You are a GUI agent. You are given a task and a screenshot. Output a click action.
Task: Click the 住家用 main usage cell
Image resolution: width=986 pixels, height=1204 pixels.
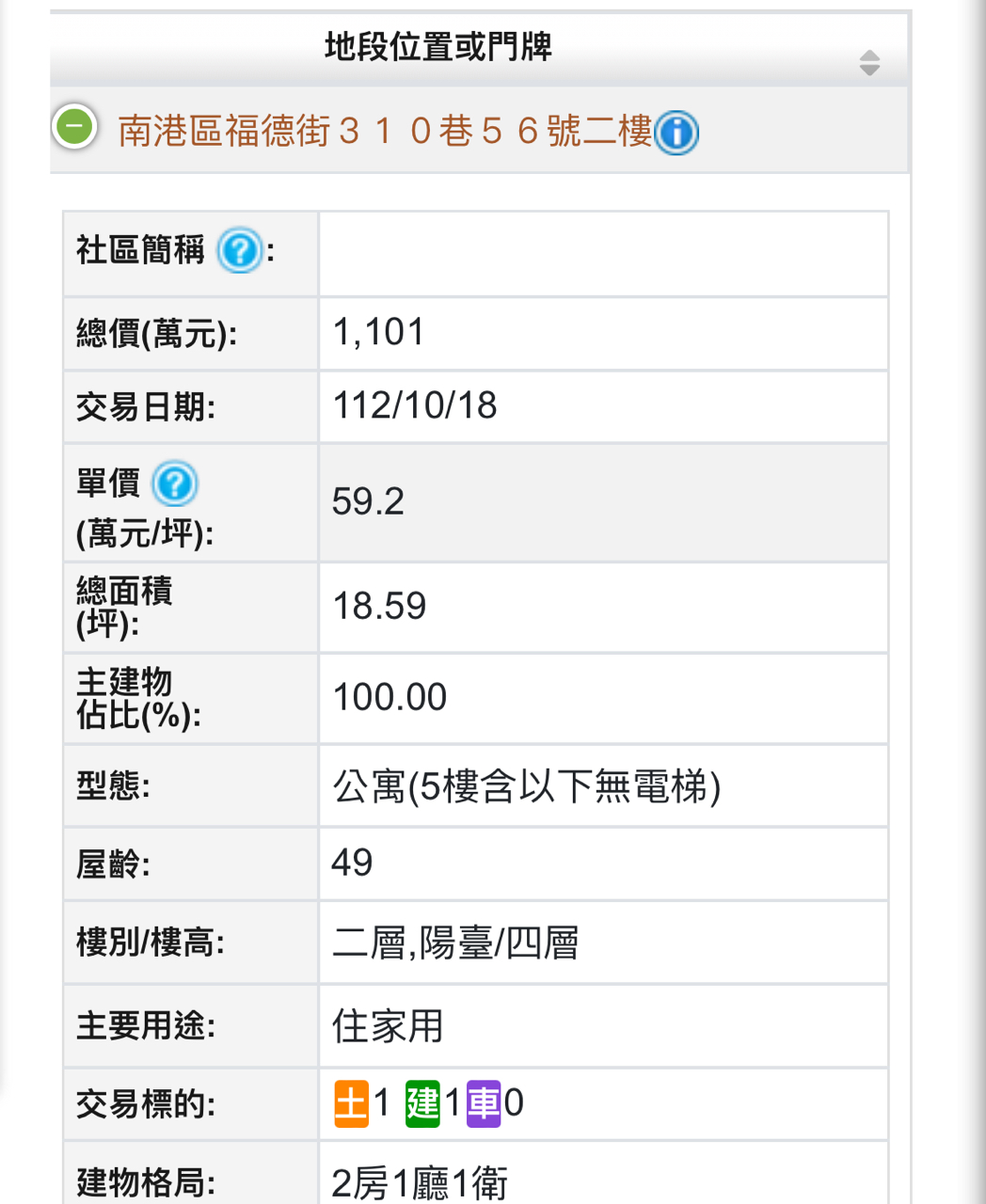(x=388, y=1025)
